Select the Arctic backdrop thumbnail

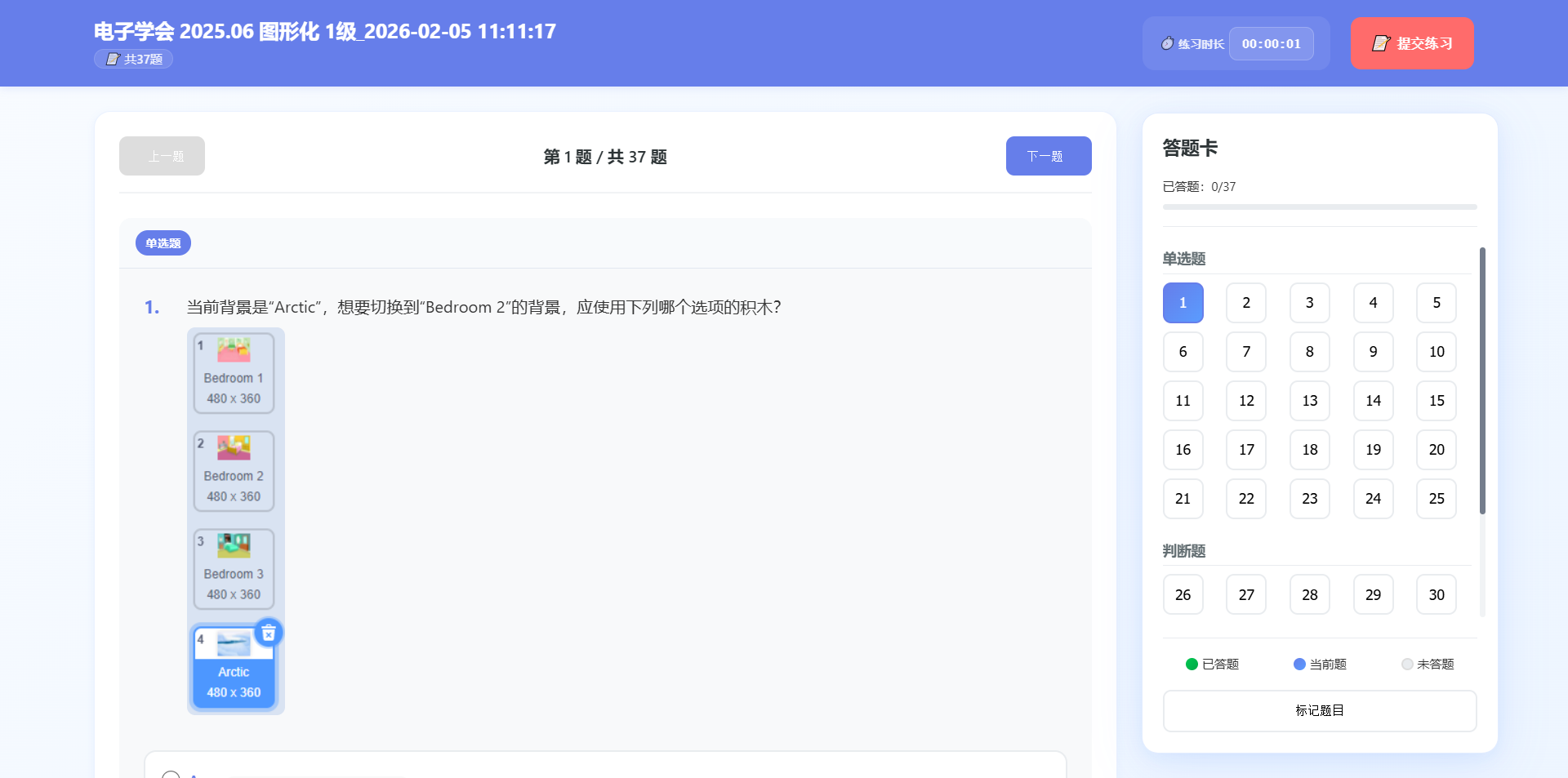click(x=234, y=667)
